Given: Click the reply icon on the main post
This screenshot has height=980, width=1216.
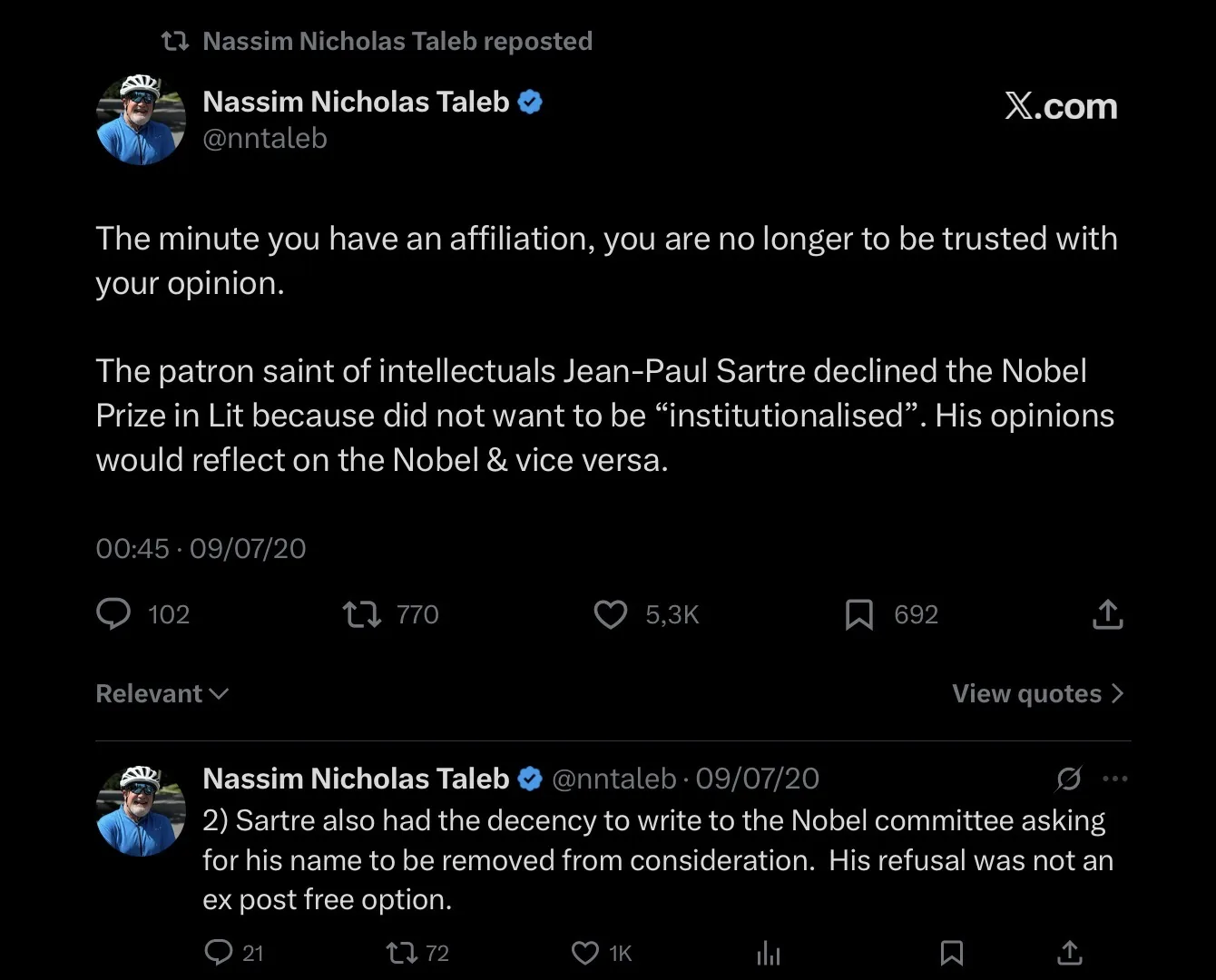Looking at the screenshot, I should pyautogui.click(x=113, y=614).
